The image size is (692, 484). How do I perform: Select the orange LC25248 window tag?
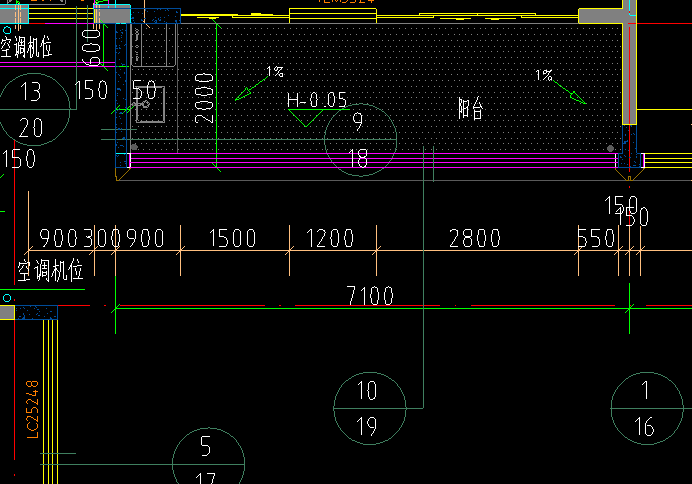click(33, 409)
